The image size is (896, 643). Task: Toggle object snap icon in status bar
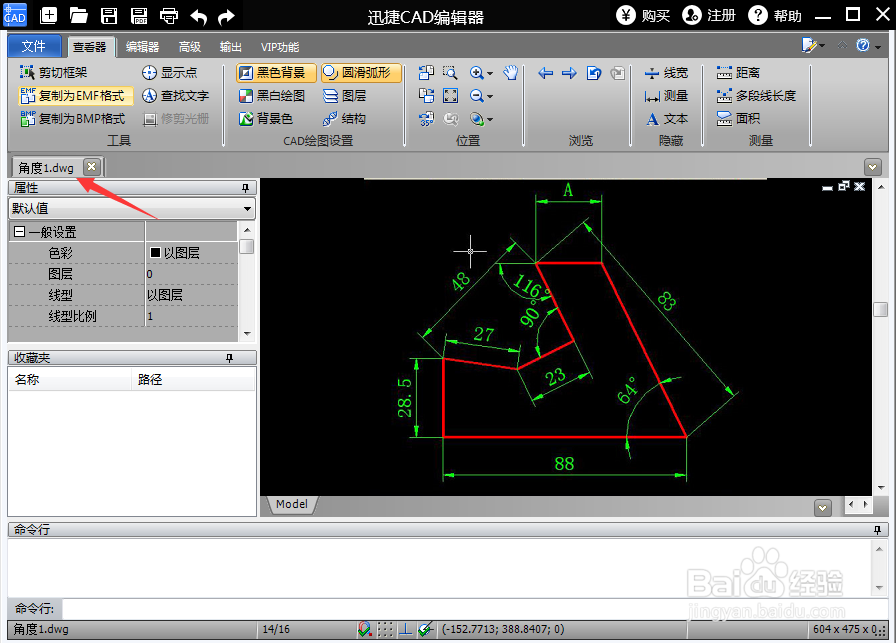pos(365,629)
